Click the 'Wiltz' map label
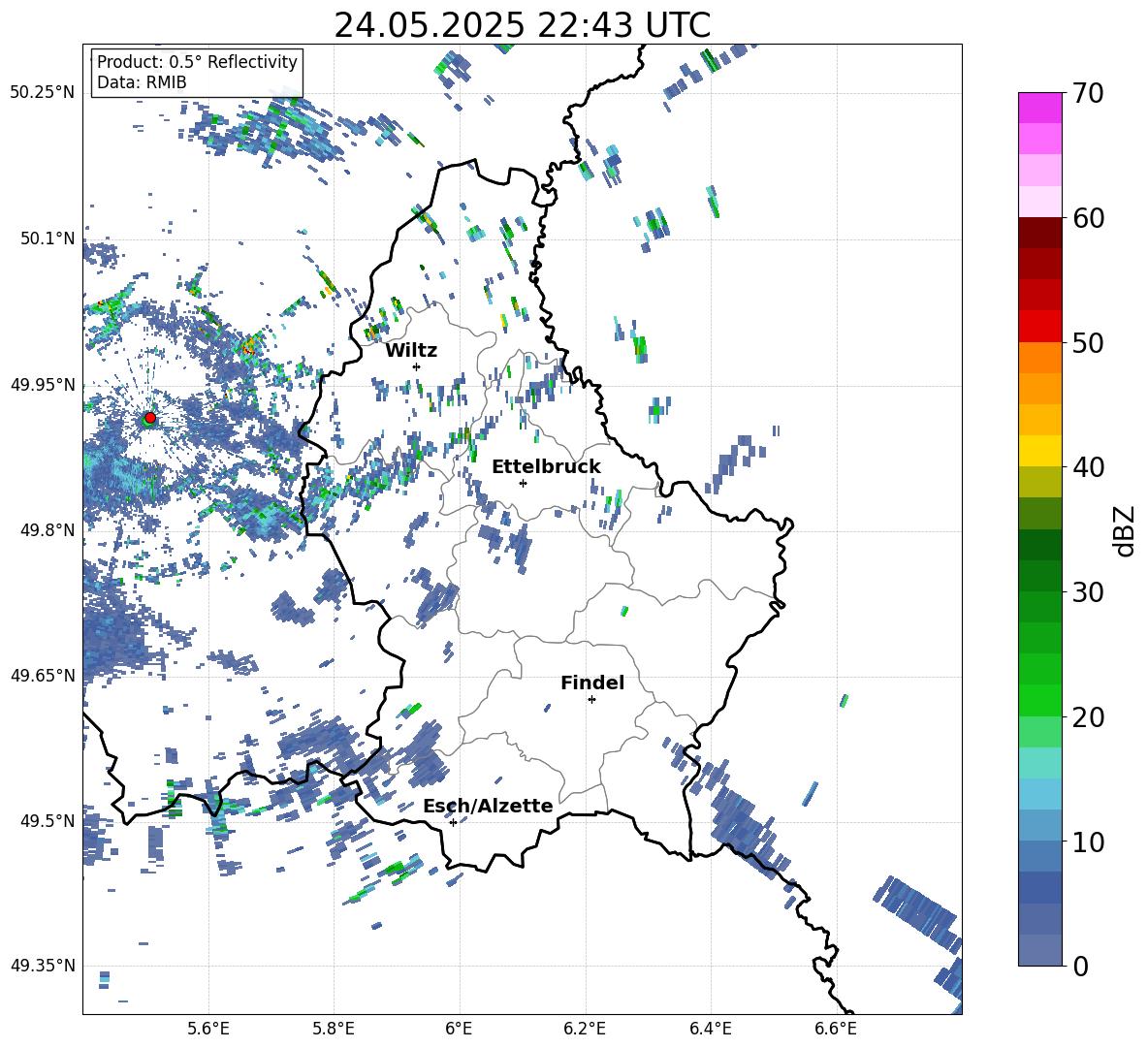 (411, 351)
